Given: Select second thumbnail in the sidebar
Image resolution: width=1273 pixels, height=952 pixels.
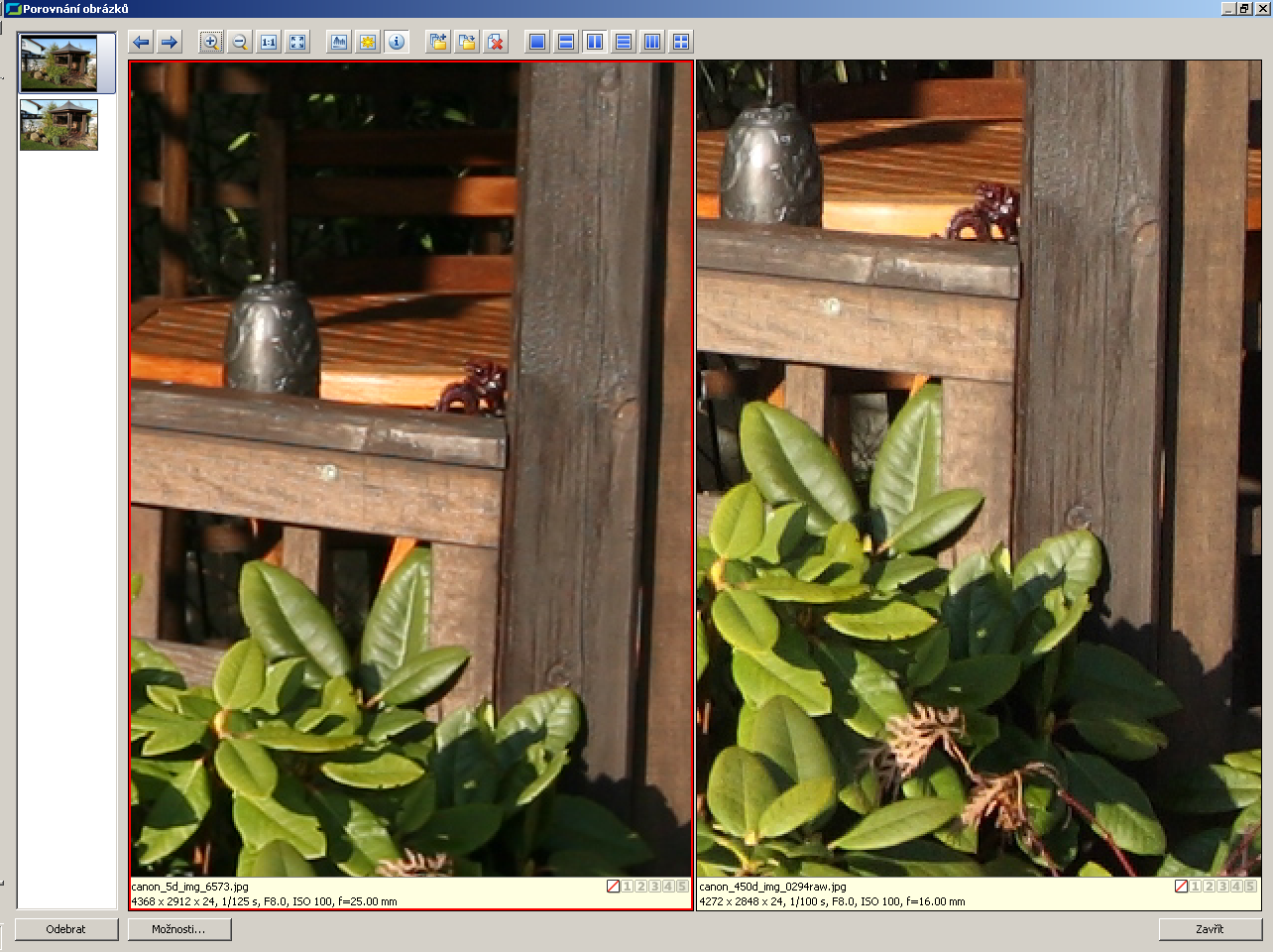Looking at the screenshot, I should [58, 124].
